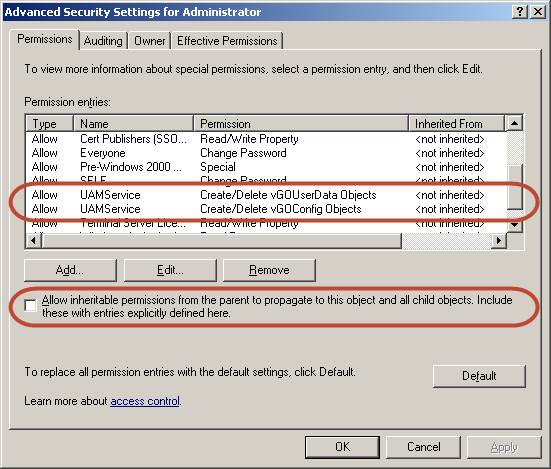Viewport: 551px width, 469px height.
Task: Select the Permissions tab
Action: [x=44, y=39]
